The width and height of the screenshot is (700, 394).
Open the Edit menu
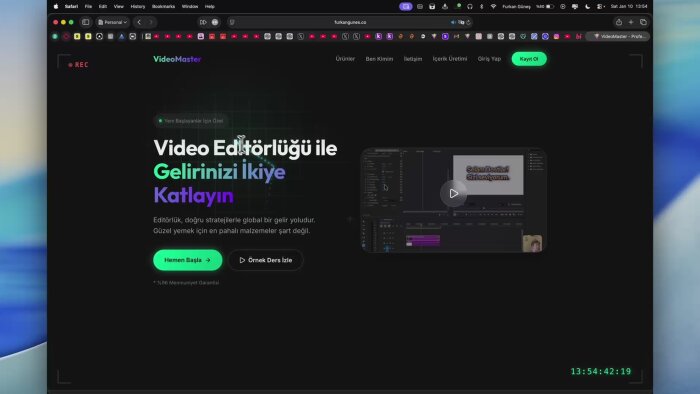point(103,6)
